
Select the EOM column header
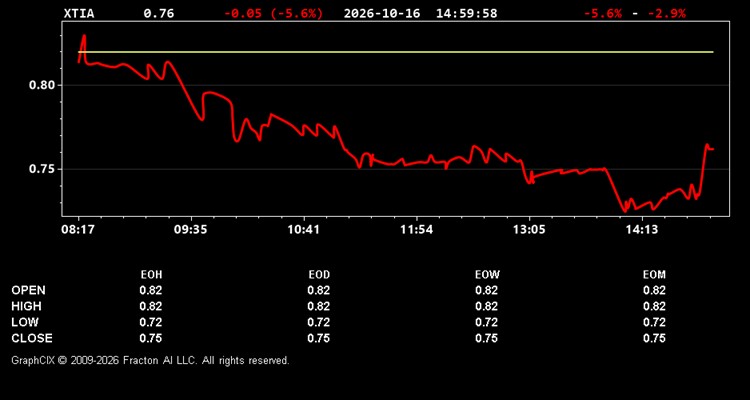coord(654,275)
